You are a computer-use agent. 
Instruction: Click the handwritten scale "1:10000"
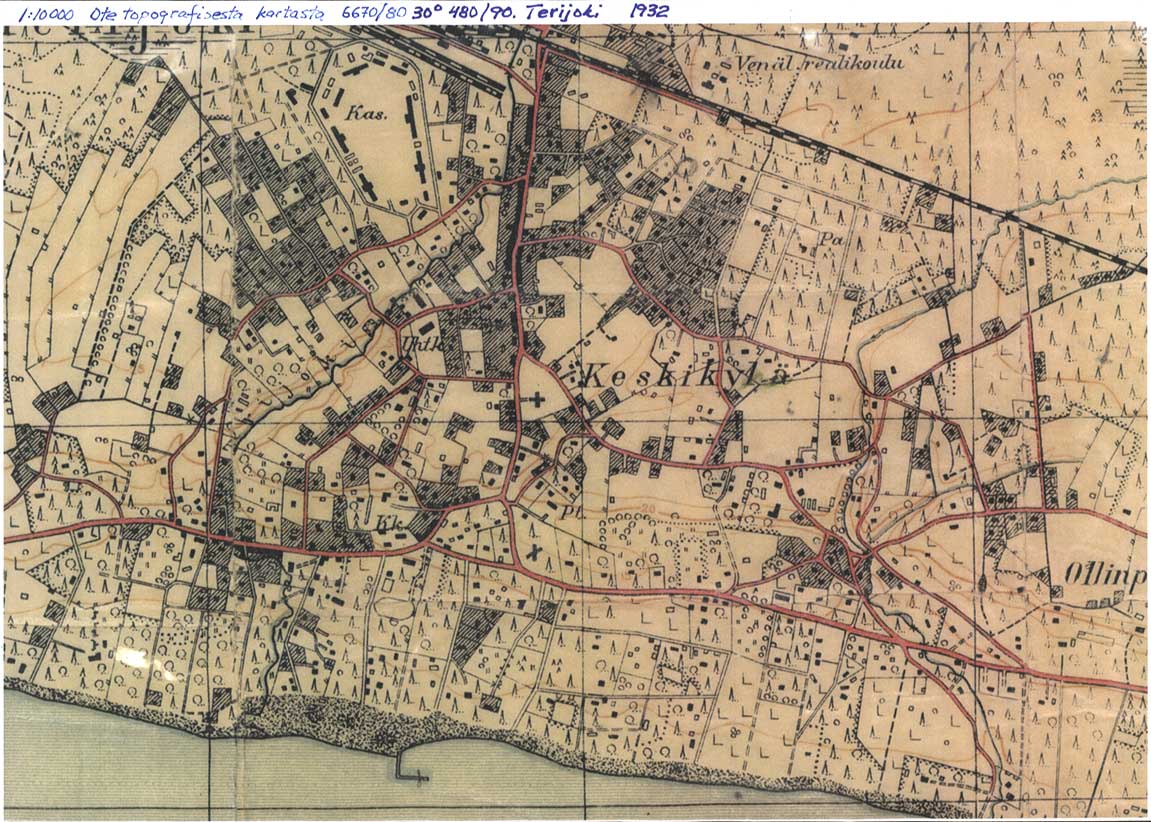(29, 12)
